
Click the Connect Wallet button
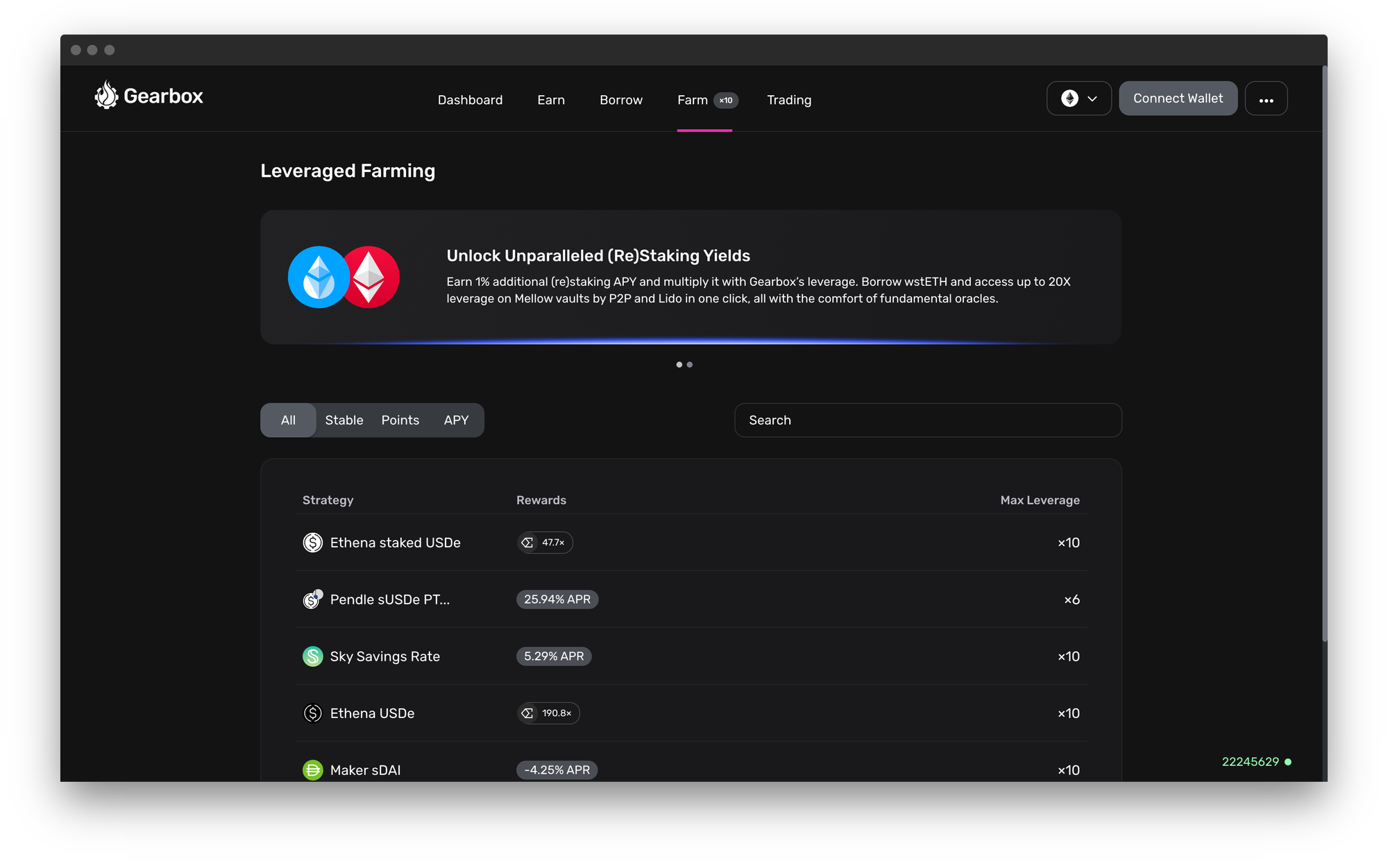point(1178,98)
